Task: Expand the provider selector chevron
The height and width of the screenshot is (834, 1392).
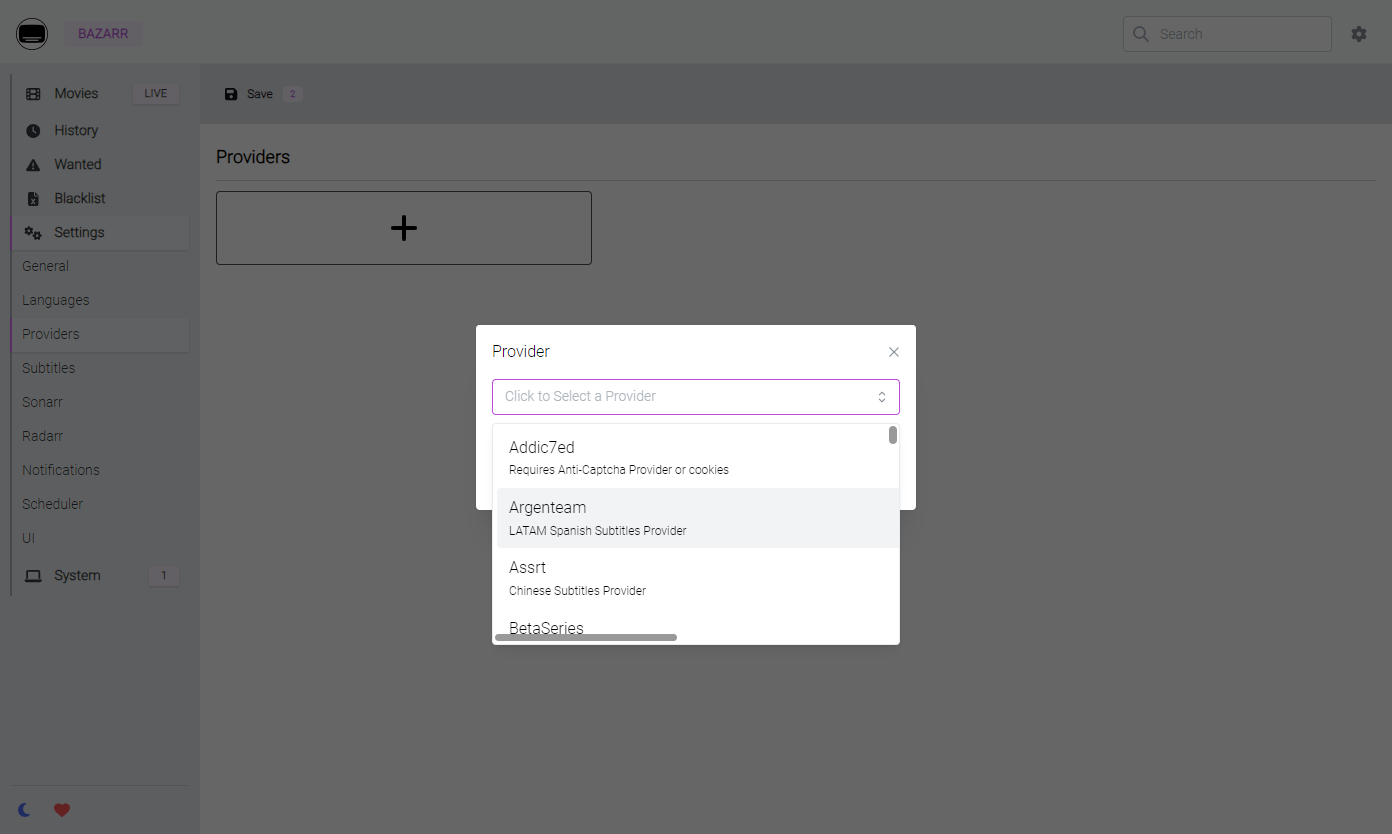Action: [x=882, y=397]
